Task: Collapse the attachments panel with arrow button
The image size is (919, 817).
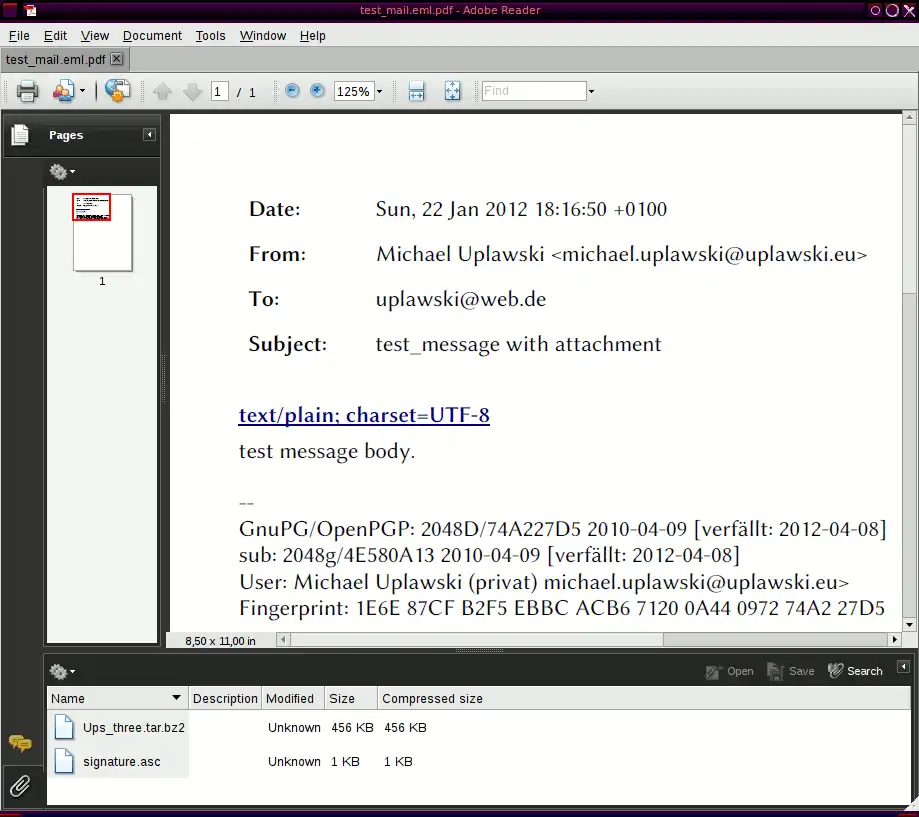Action: point(903,667)
